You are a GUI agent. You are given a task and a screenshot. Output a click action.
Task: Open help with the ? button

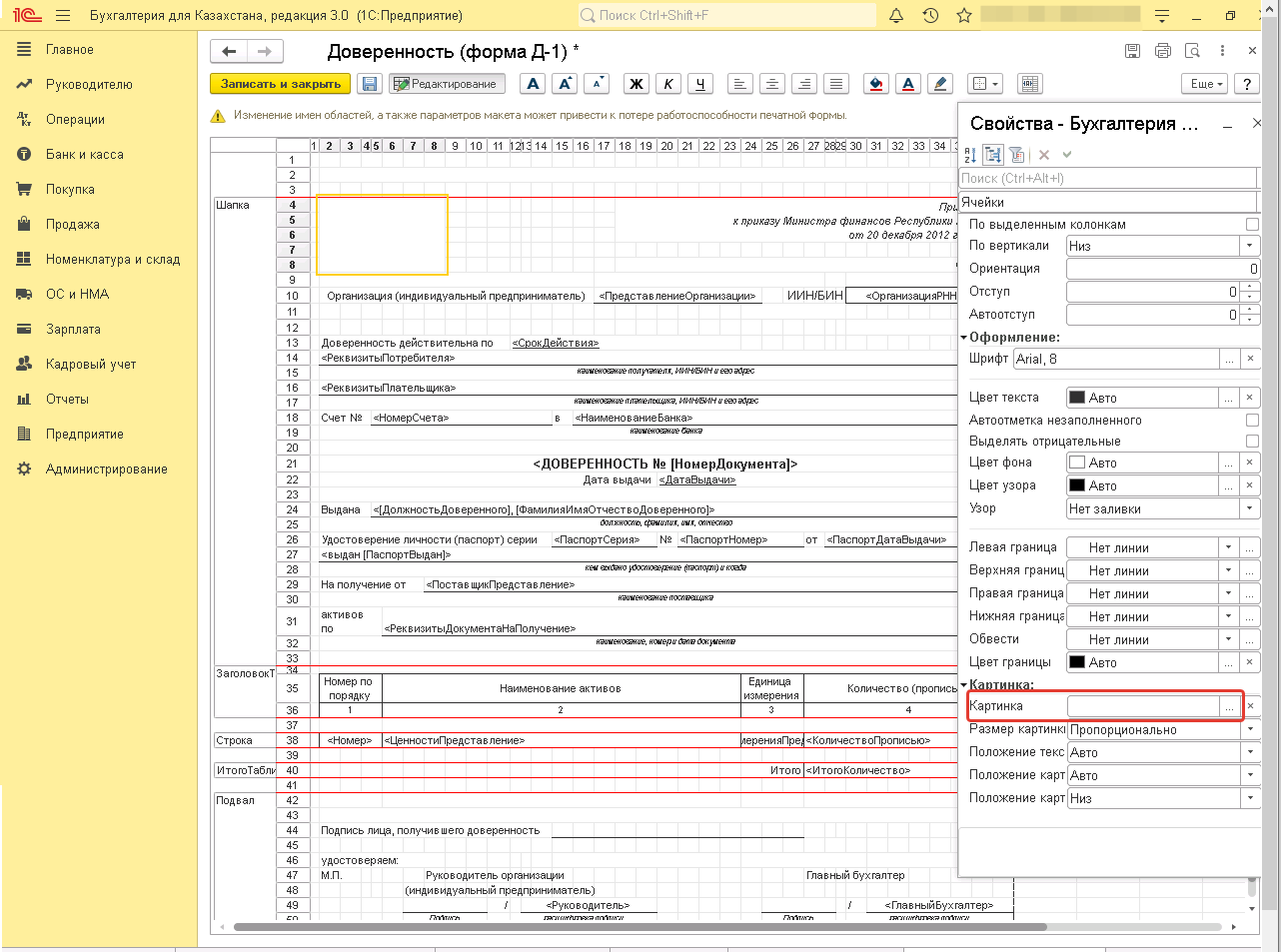coord(1246,84)
